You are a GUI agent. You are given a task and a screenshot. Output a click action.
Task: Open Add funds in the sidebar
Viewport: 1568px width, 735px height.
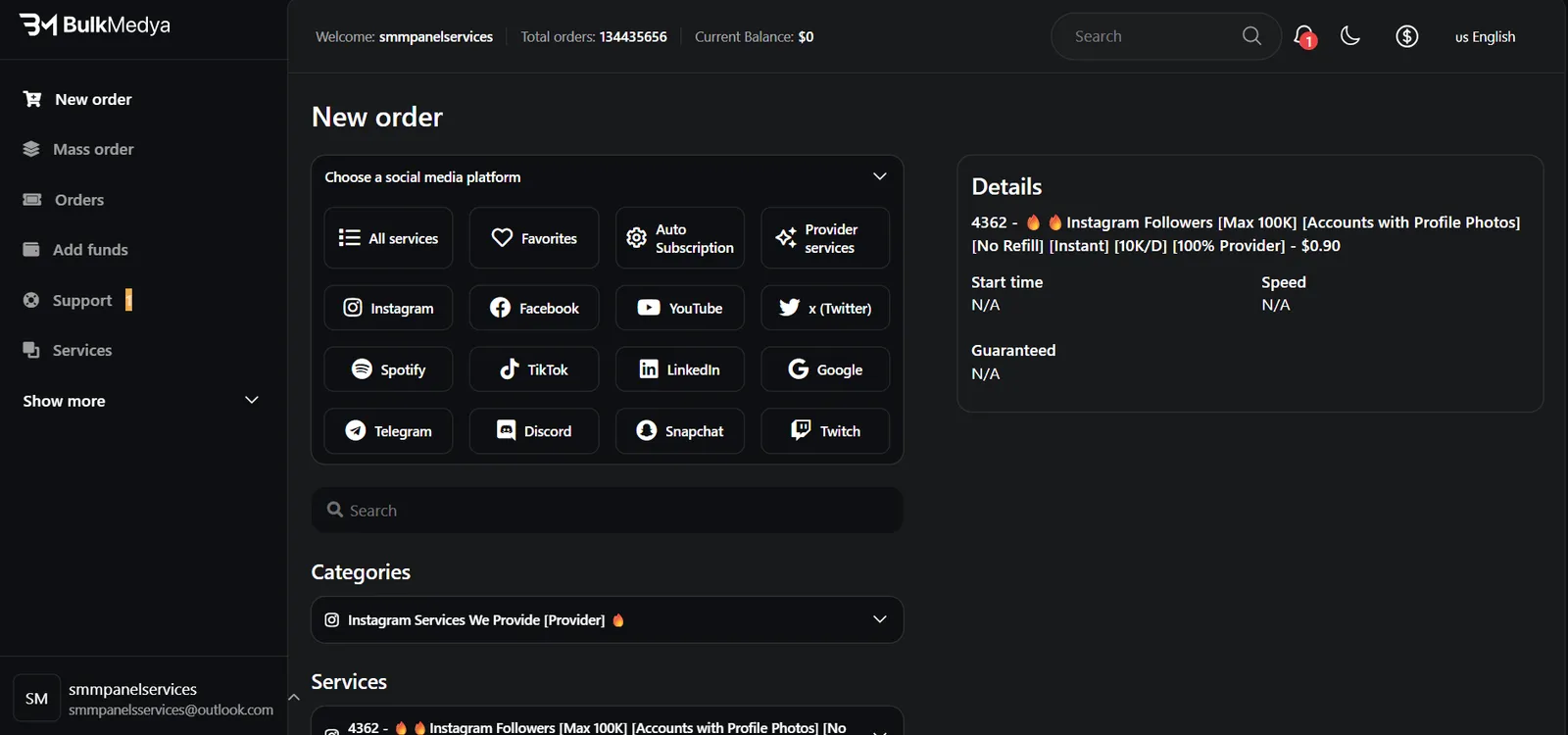tap(74, 250)
